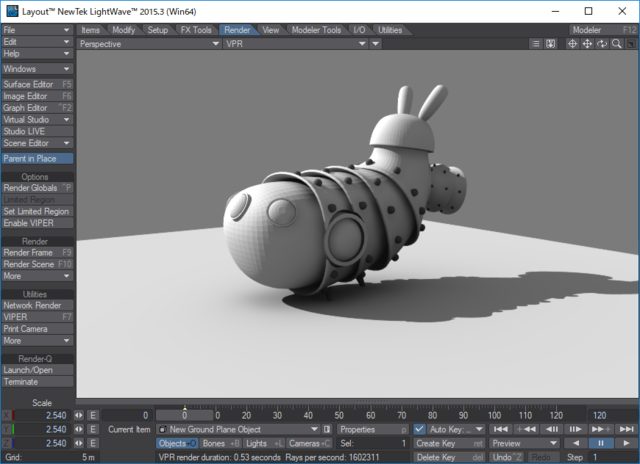Switch selection mode to Bones
640x464 pixels.
tap(221, 443)
